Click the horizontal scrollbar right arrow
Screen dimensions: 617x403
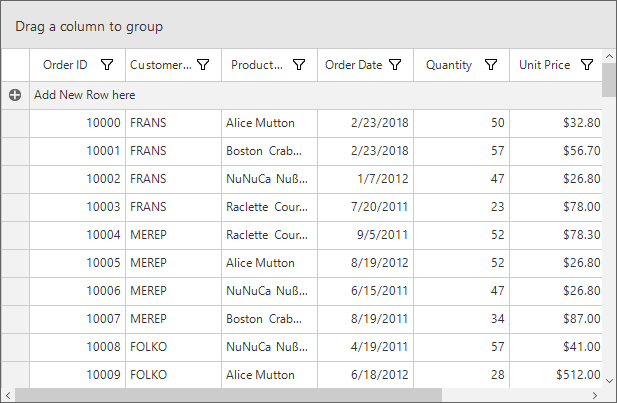tap(595, 395)
